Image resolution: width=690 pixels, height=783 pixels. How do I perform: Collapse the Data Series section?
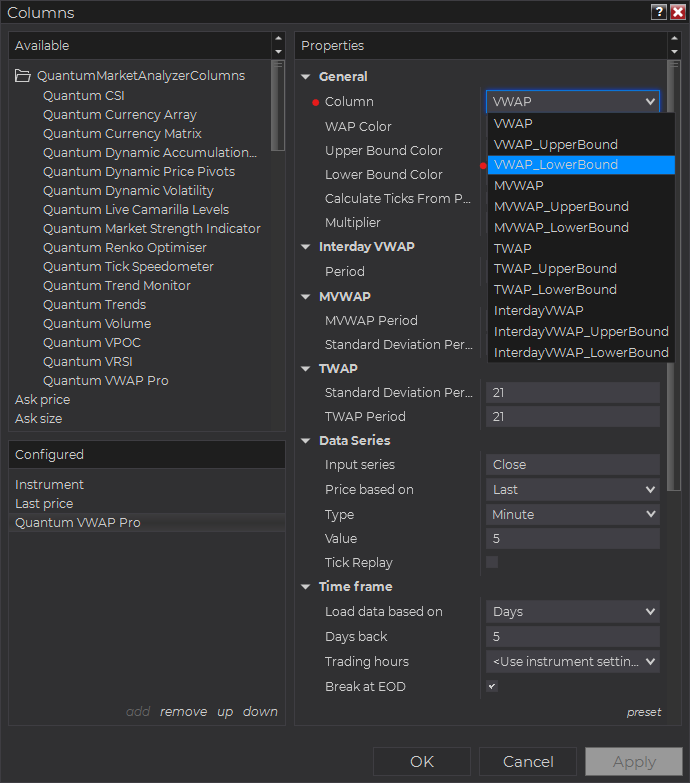coord(306,441)
